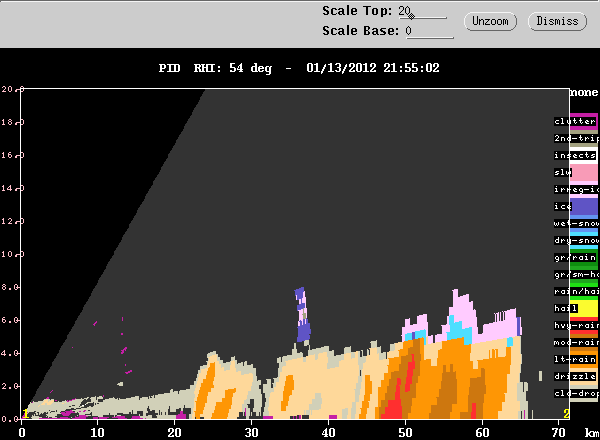Click the yellow '1' endpoint marker
This screenshot has height=440, width=600.
[x=25, y=414]
